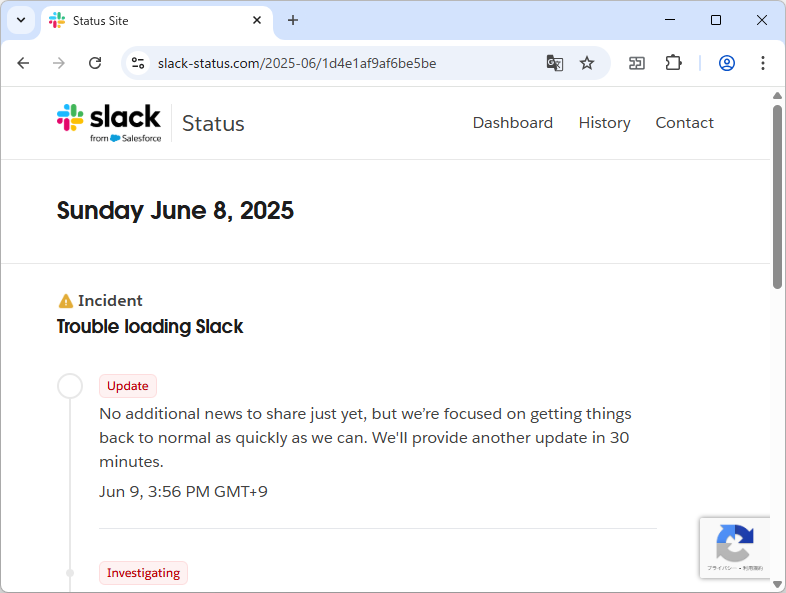Click the reCAPTCHA badge
The image size is (786, 593).
point(735,547)
